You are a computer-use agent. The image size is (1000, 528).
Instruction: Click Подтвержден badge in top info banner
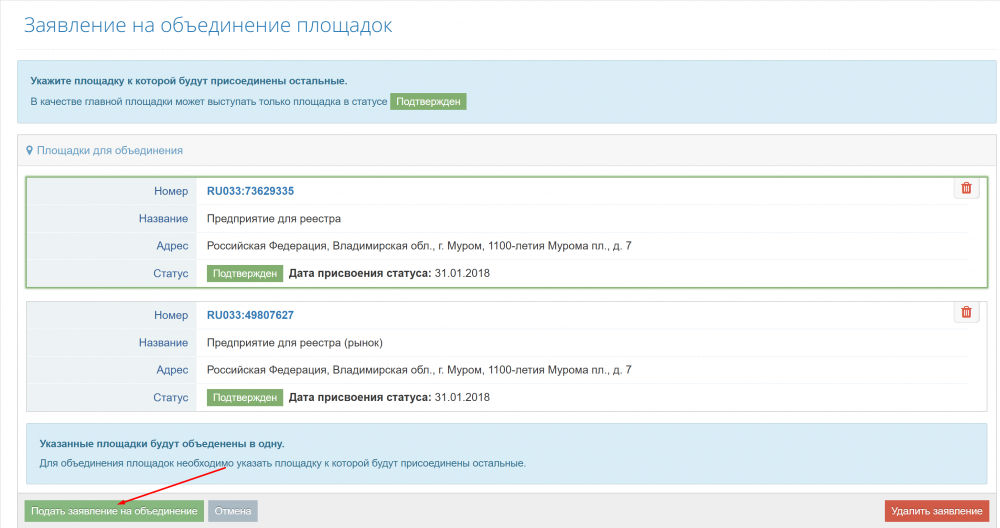coord(428,102)
